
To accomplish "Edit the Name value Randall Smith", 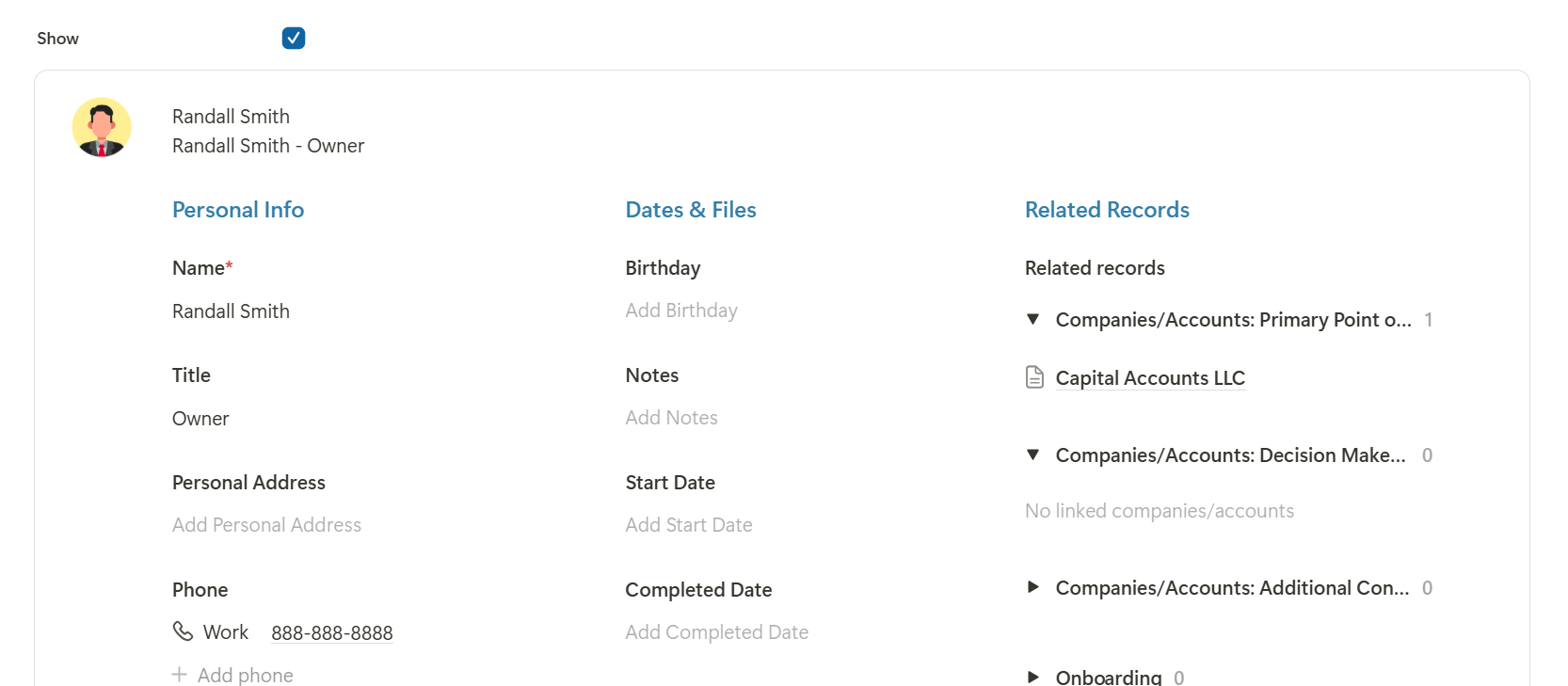I will click(x=231, y=311).
